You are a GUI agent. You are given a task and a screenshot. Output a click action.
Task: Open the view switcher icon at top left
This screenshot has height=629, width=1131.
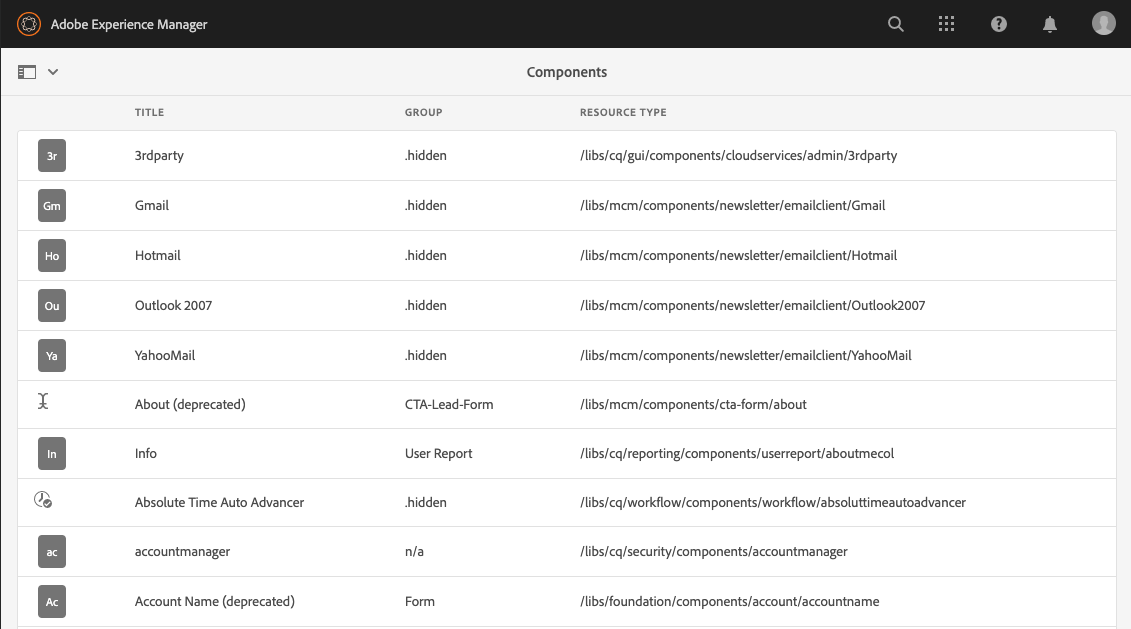pos(26,71)
